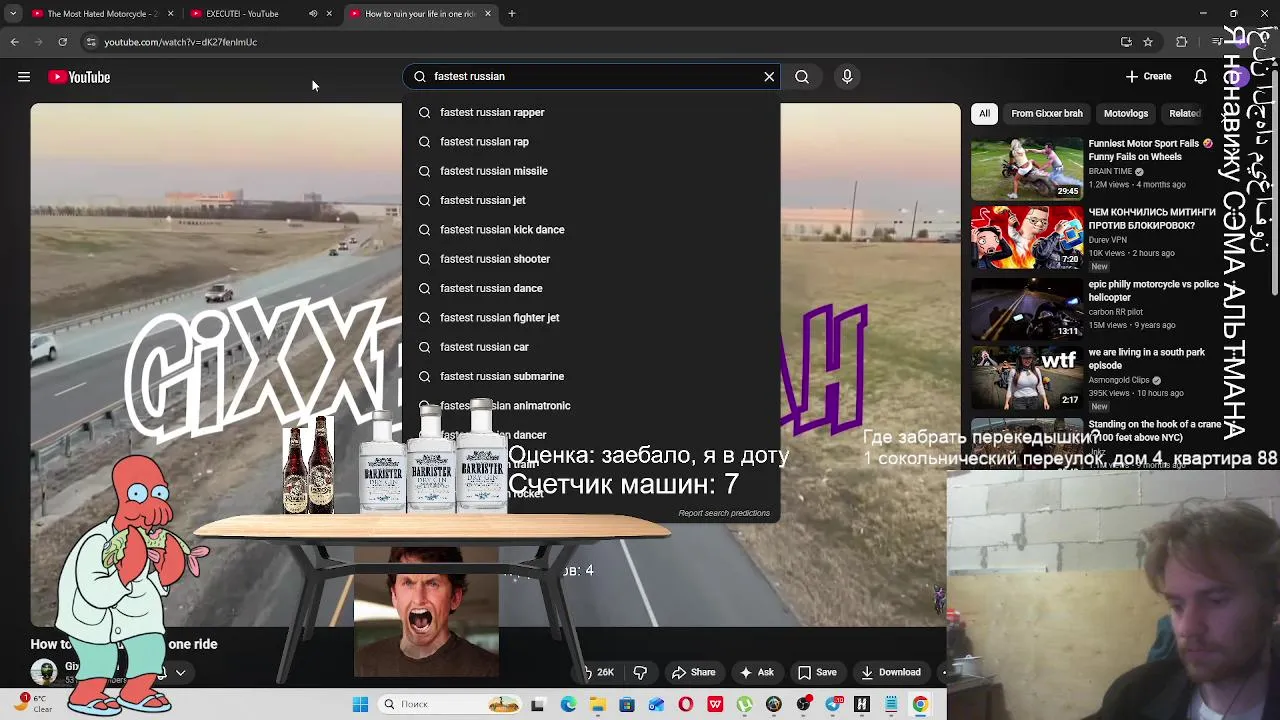Select the Motovlogs filter chip

point(1126,113)
